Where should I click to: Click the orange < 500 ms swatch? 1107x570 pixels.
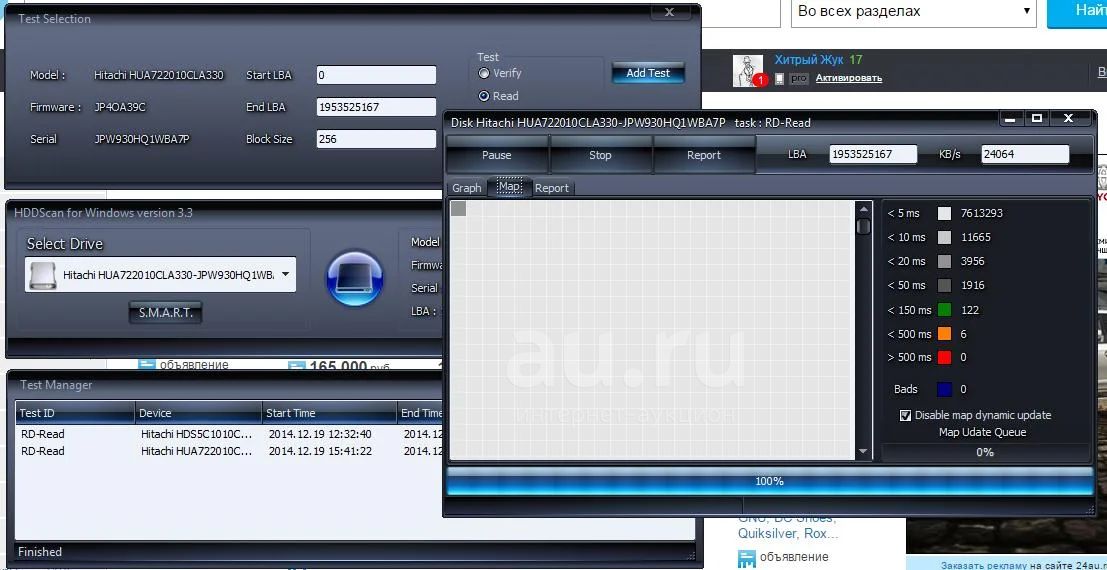pyautogui.click(x=944, y=333)
